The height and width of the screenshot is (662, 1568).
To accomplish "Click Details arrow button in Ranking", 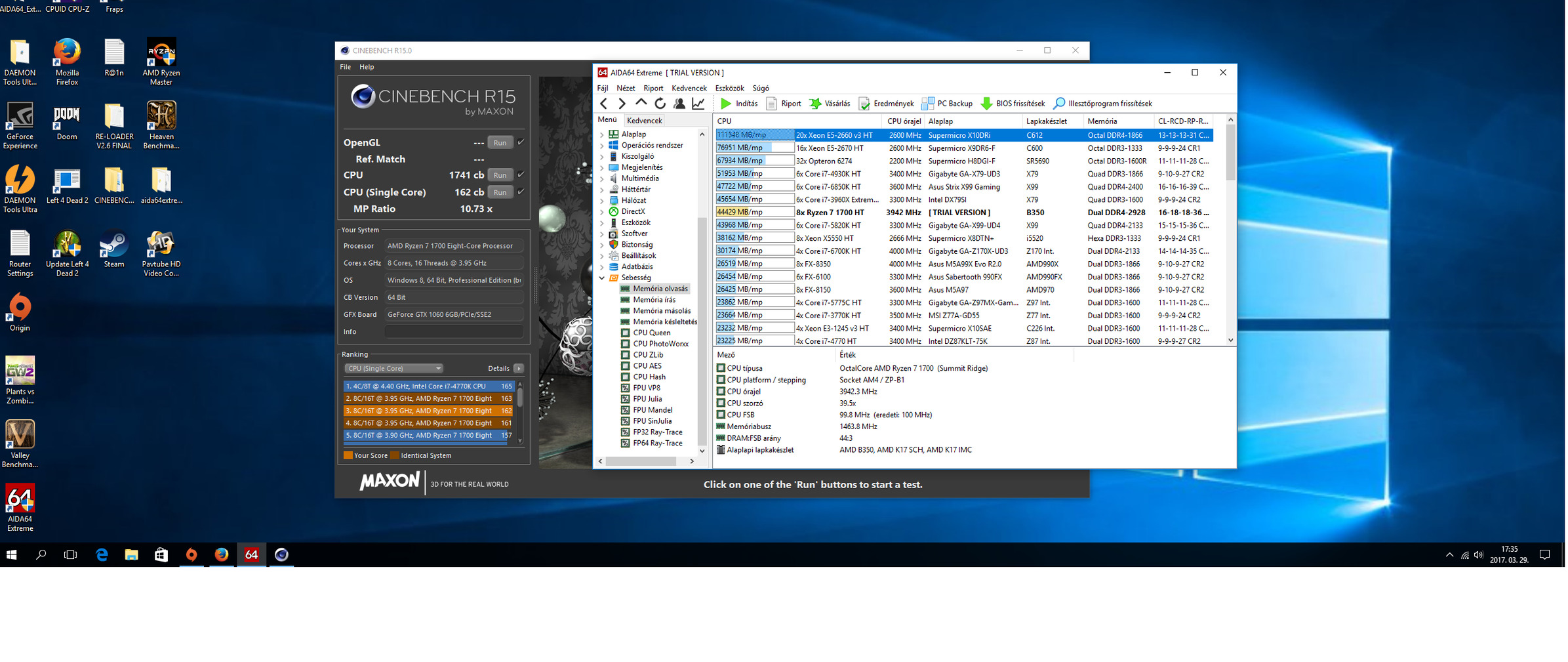I will pyautogui.click(x=519, y=369).
